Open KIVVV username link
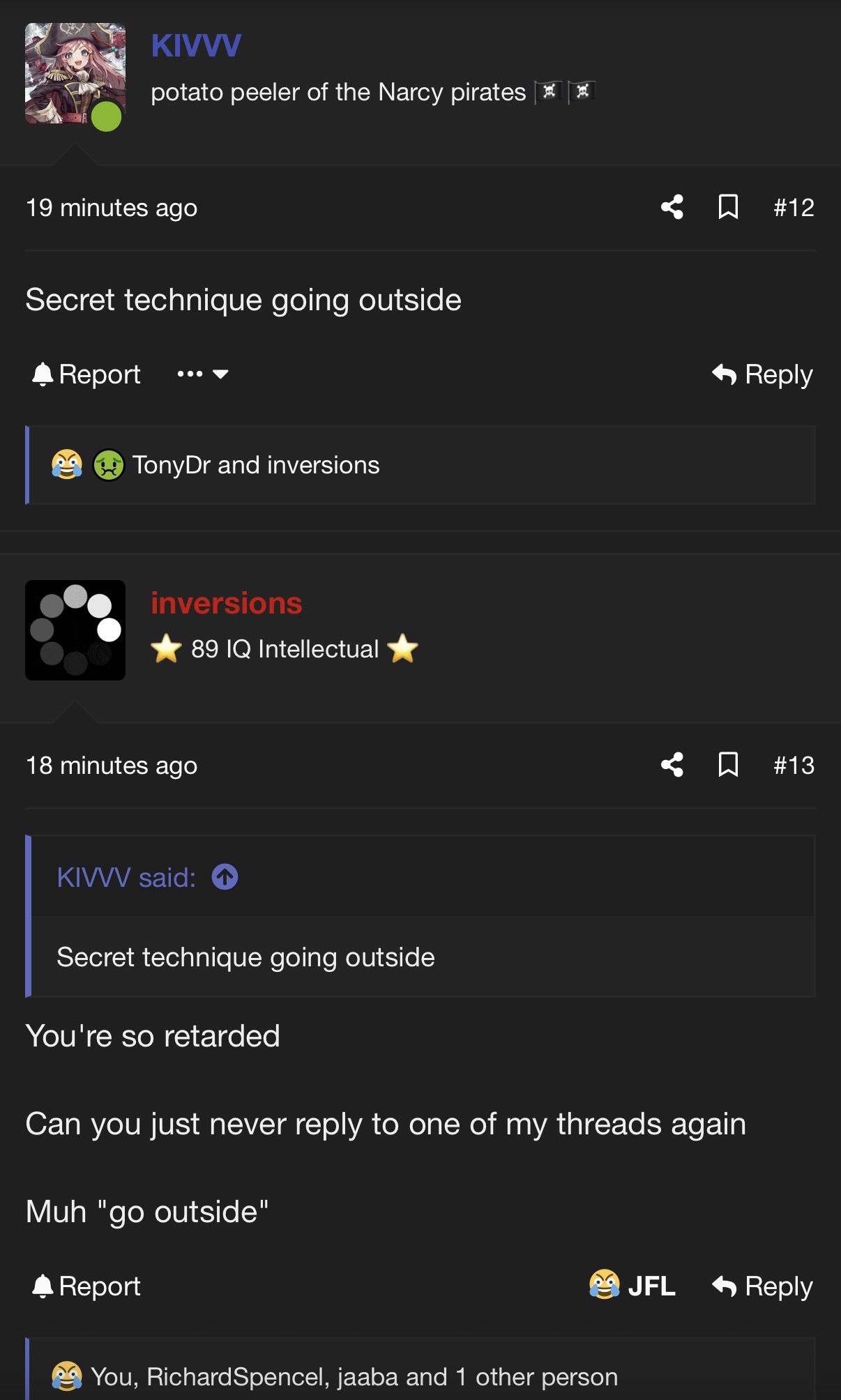This screenshot has height=1400, width=841. click(x=196, y=46)
